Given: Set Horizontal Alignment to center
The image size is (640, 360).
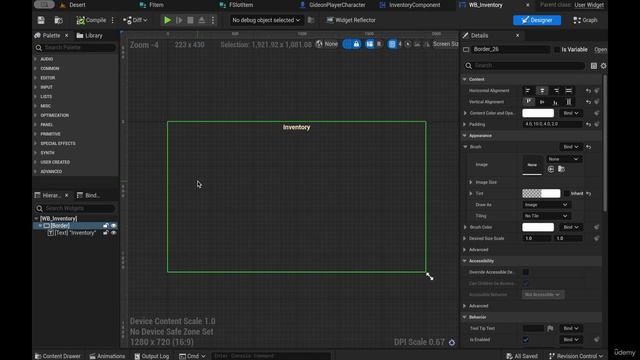Looking at the screenshot, I should 542,91.
